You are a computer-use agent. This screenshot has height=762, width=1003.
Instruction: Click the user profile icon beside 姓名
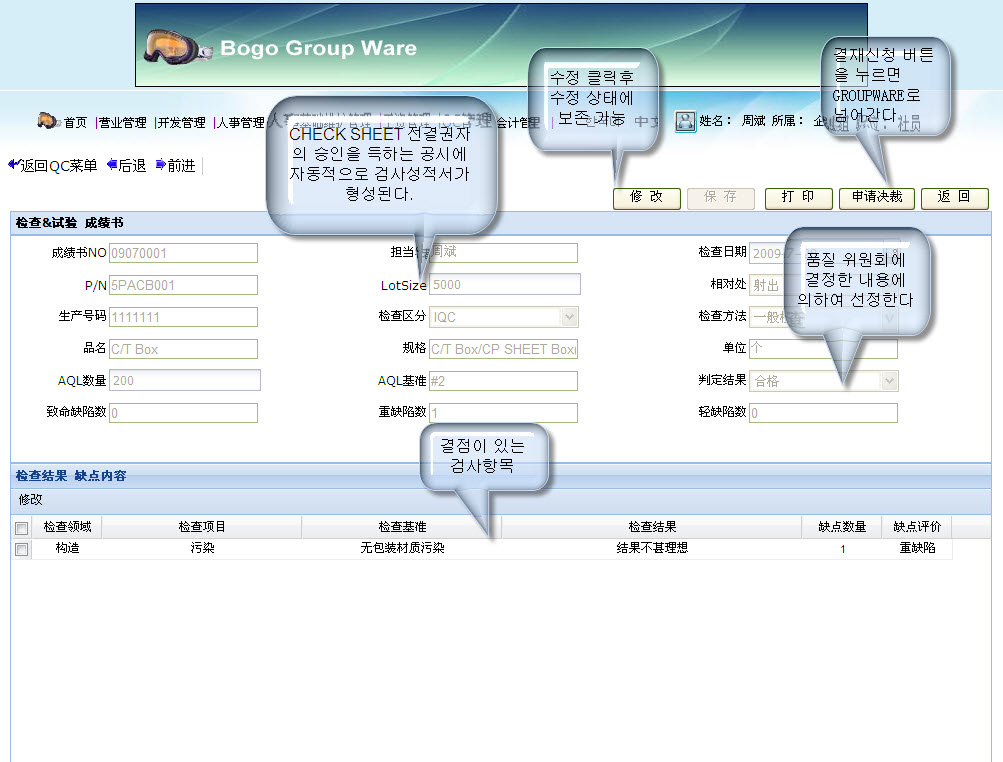(685, 120)
